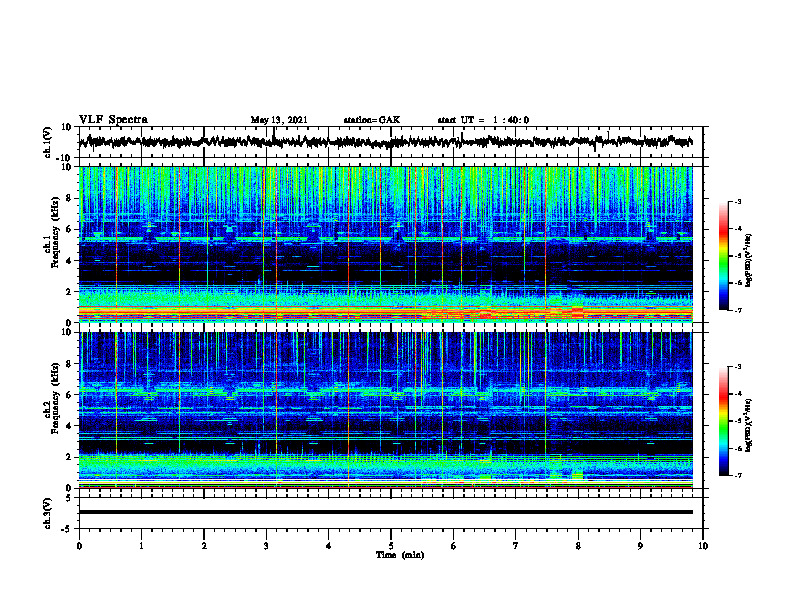The width and height of the screenshot is (792, 612).
Task: Click time axis tick label "0"
Action: click(79, 546)
